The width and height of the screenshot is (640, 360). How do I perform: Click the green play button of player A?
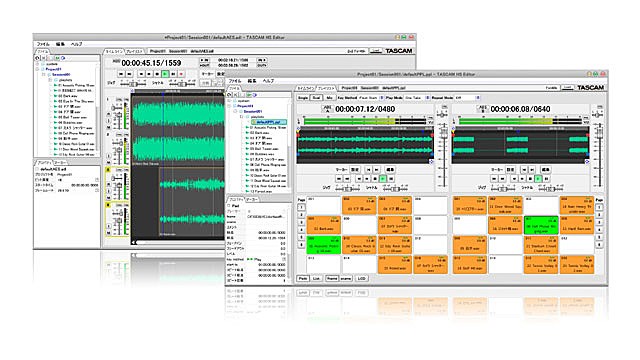383,179
